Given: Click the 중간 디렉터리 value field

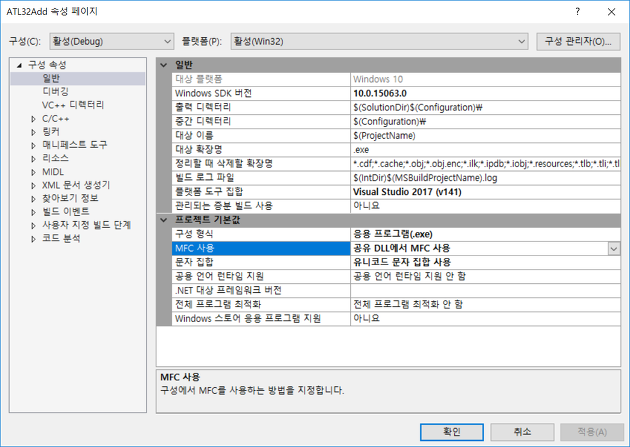Looking at the screenshot, I should pos(485,121).
